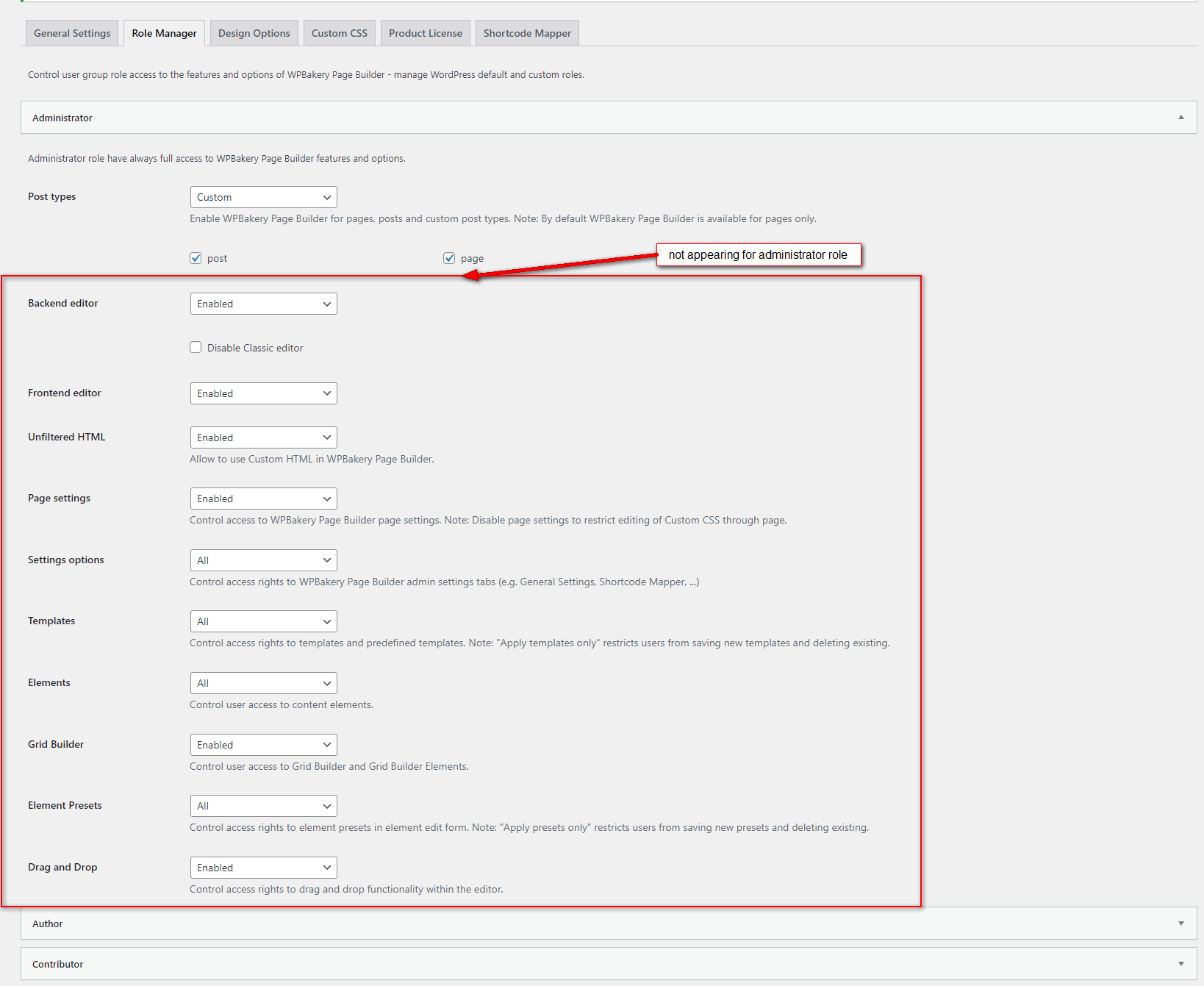Open the Unfiltered HTML dropdown

click(264, 437)
